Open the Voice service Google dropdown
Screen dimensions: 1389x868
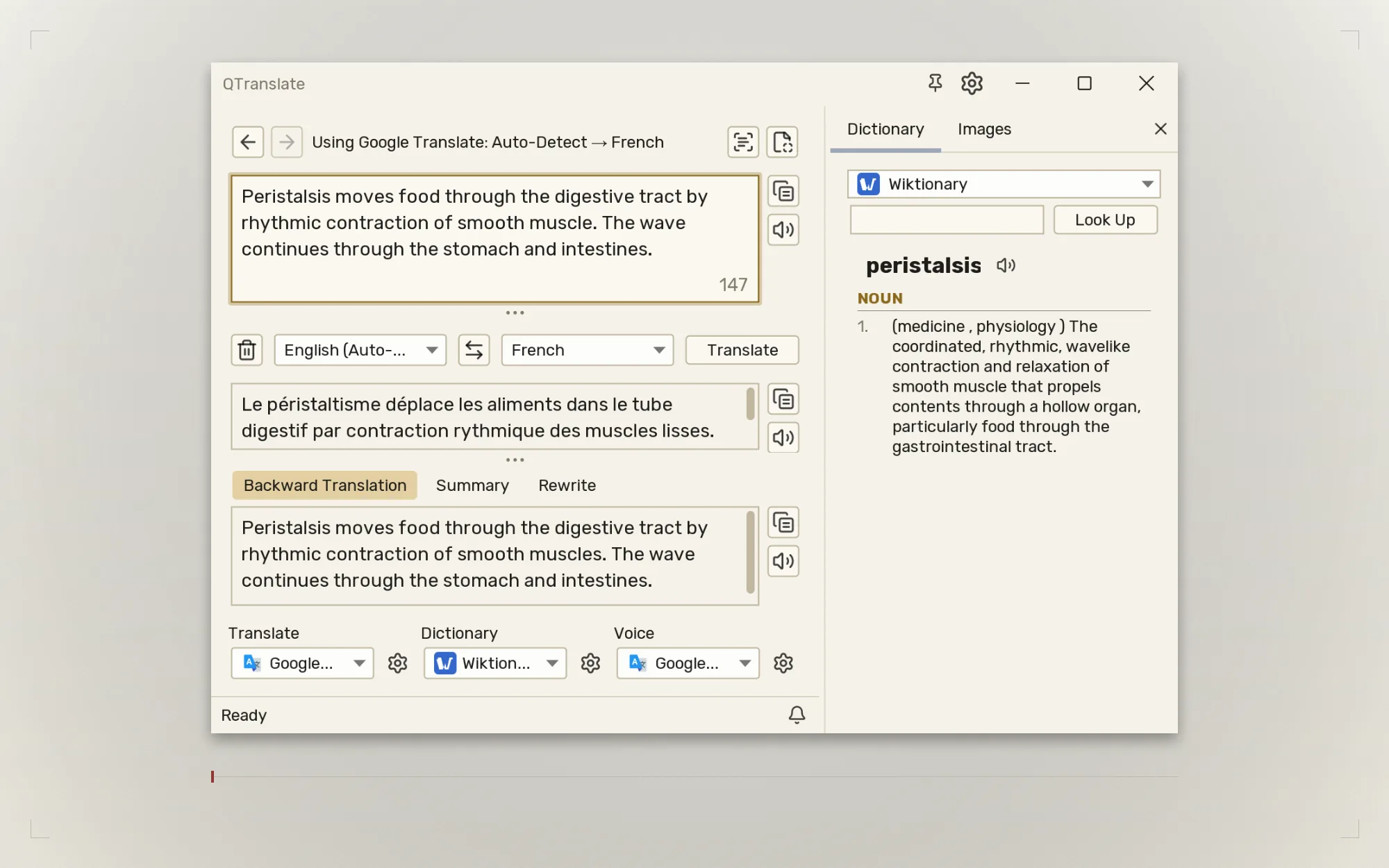tap(688, 663)
